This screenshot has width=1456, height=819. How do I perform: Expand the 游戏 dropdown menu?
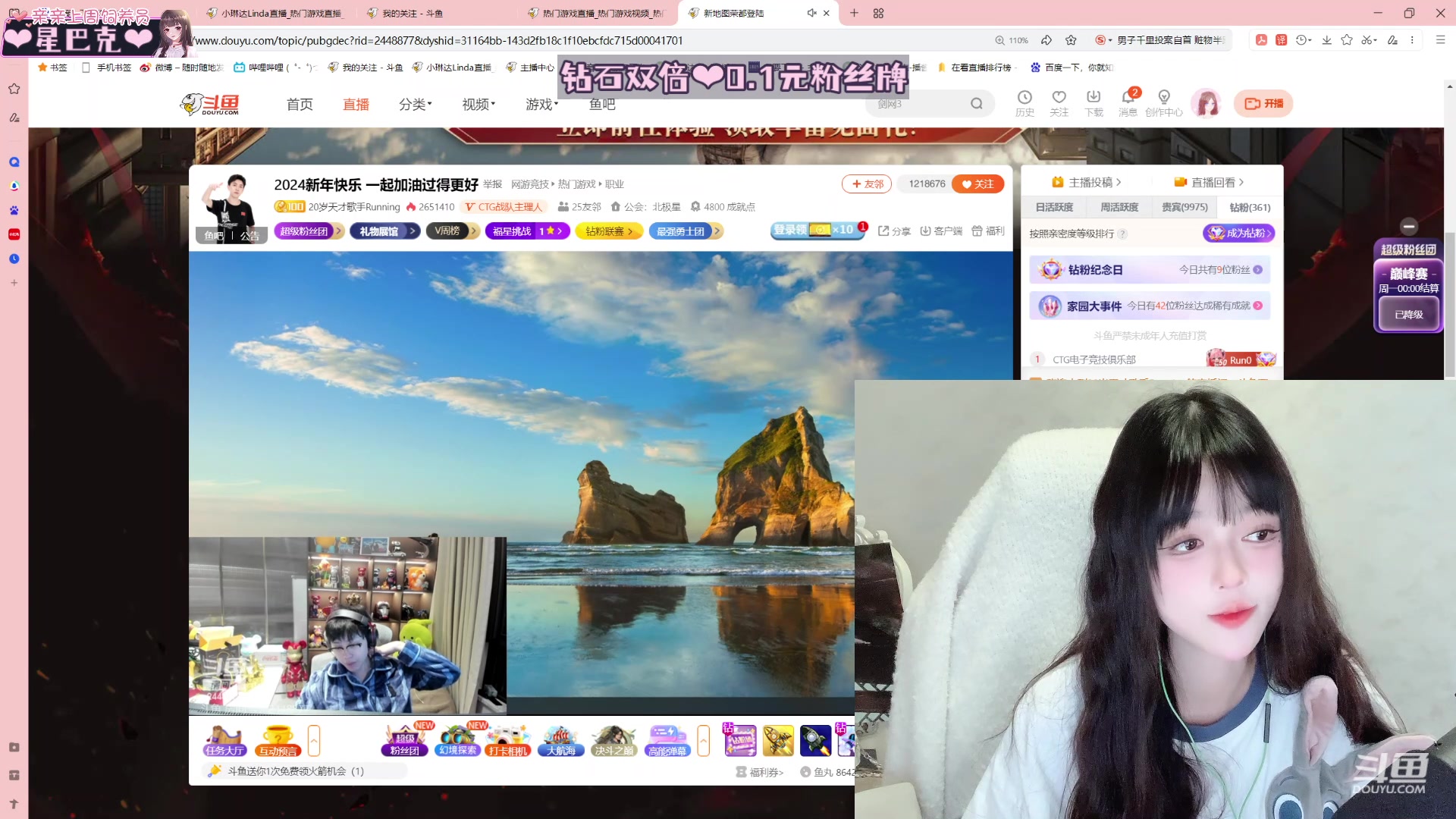click(541, 104)
